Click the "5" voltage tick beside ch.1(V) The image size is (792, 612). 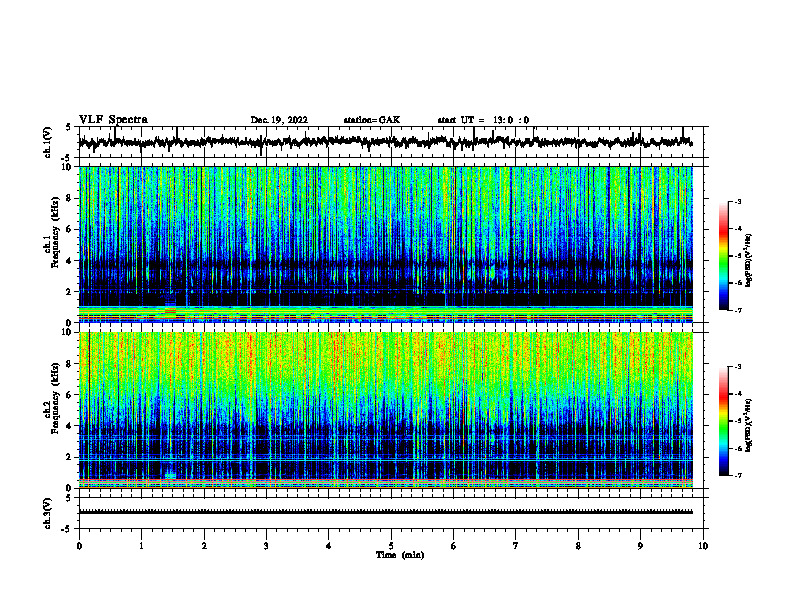pos(69,127)
